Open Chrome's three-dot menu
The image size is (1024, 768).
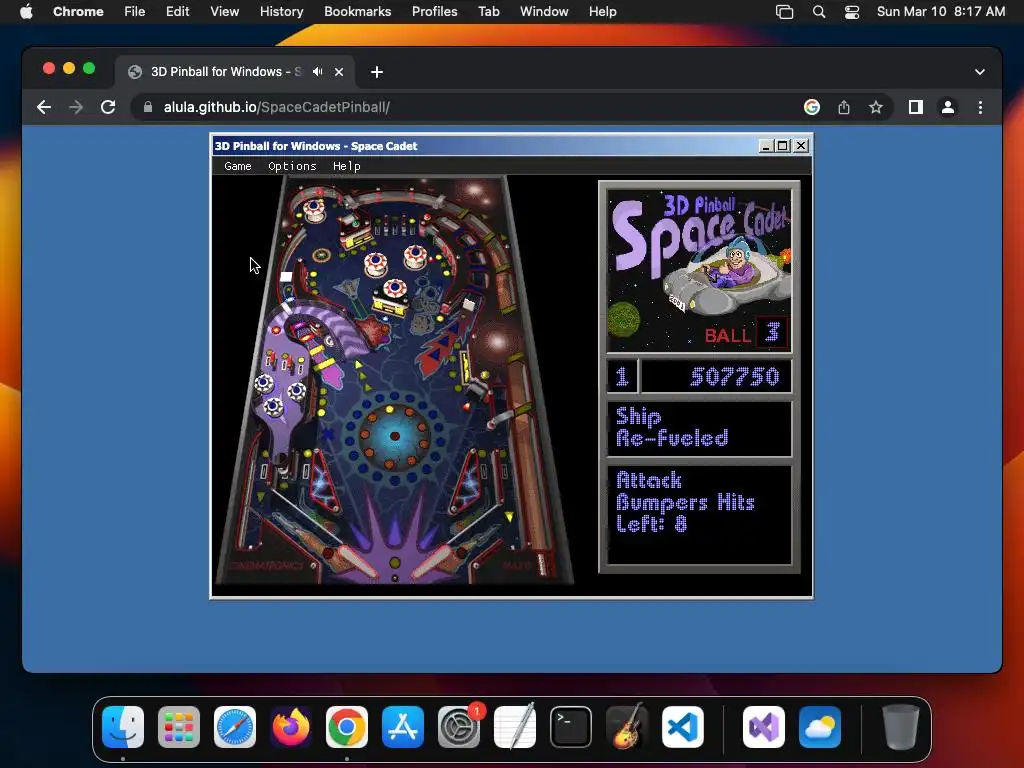980,107
